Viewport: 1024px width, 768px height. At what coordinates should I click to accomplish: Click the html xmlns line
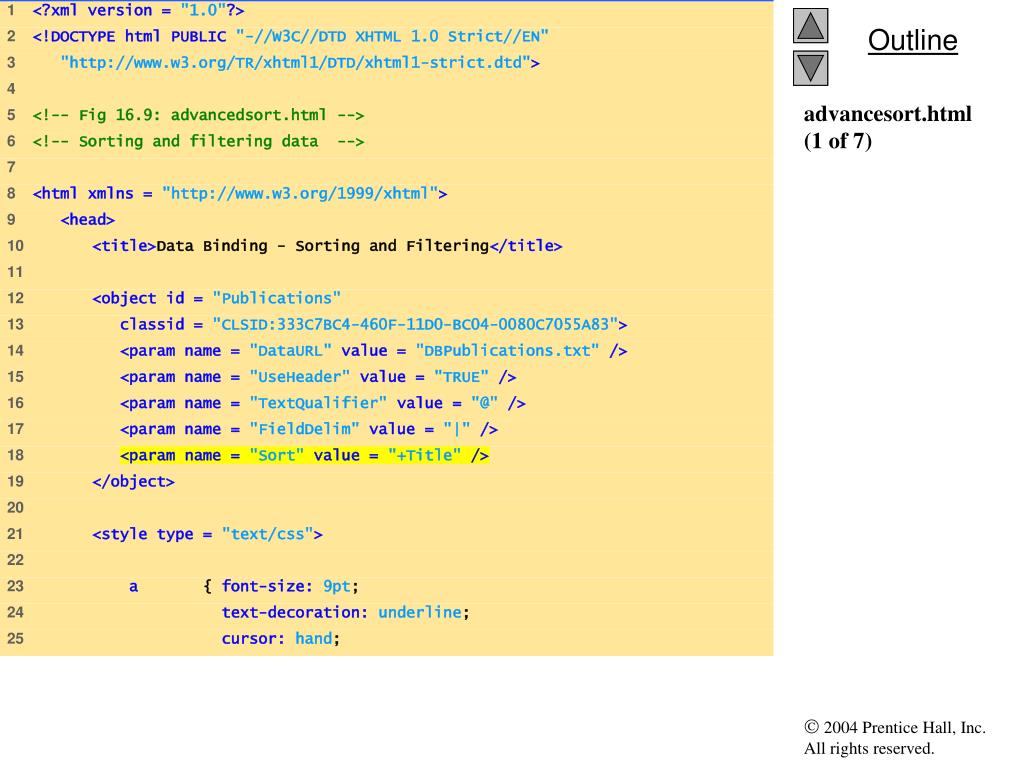(x=240, y=193)
